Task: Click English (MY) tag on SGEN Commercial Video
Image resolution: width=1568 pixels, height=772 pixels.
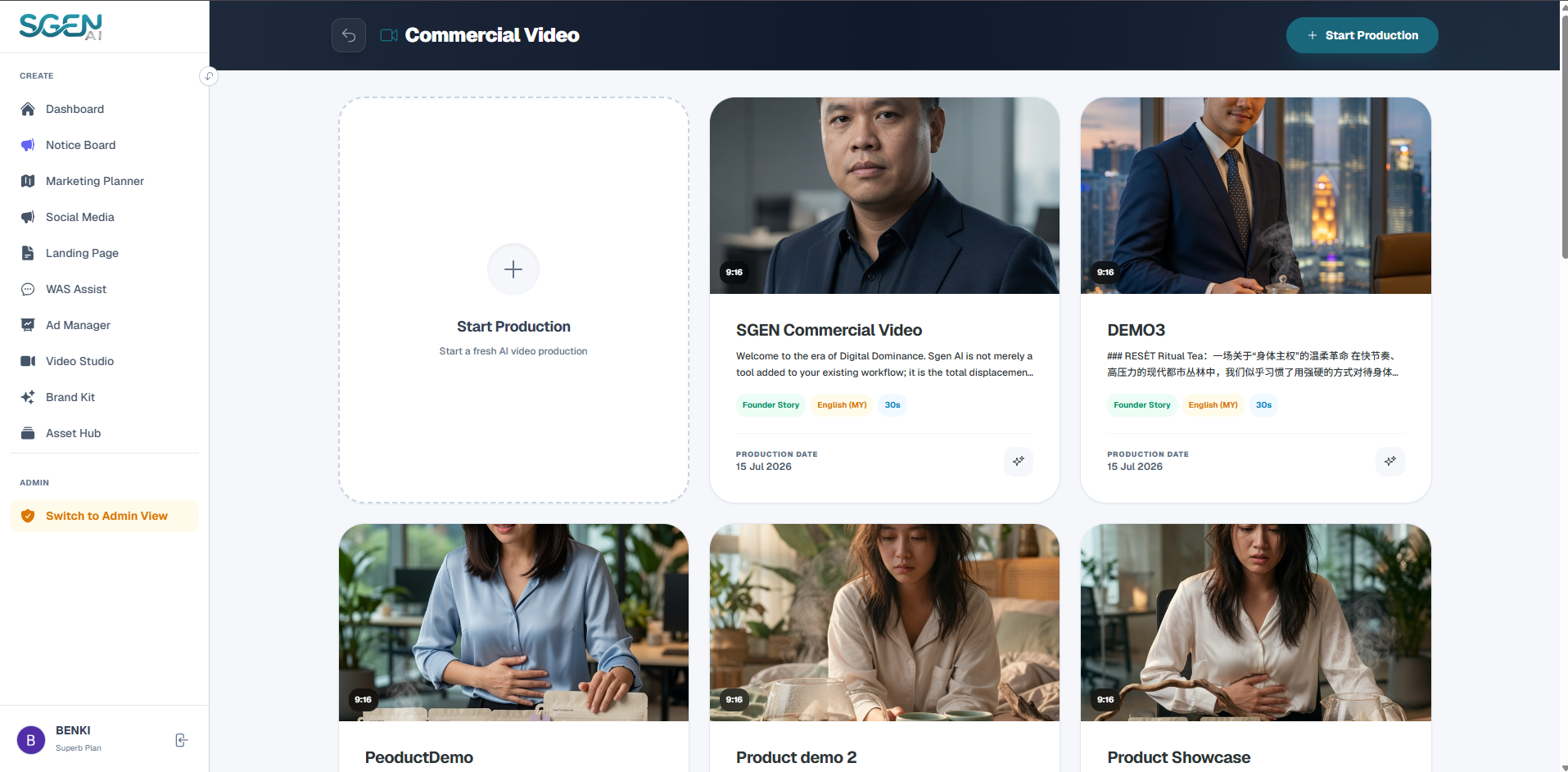Action: tap(842, 405)
